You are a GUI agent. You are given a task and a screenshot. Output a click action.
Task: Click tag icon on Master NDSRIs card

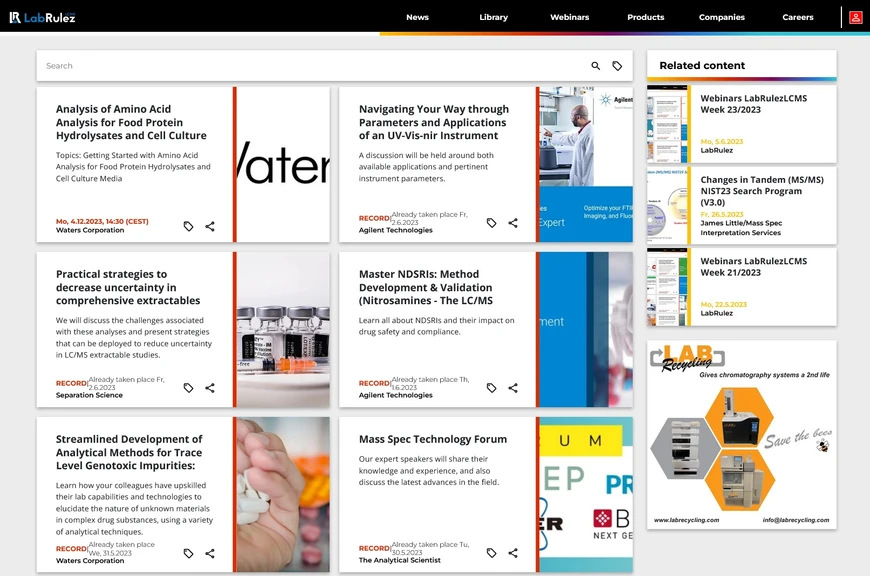pyautogui.click(x=491, y=388)
